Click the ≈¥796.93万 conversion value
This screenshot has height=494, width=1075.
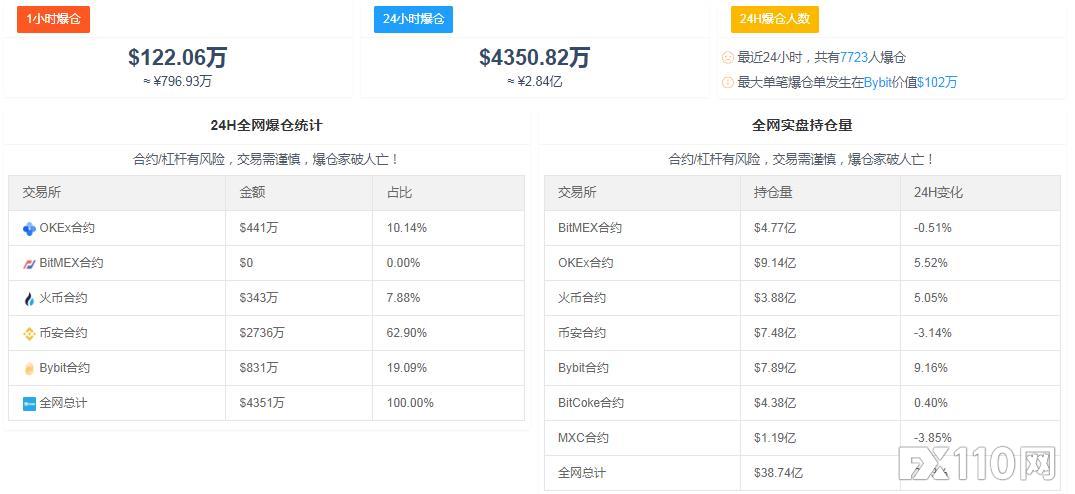click(178, 82)
